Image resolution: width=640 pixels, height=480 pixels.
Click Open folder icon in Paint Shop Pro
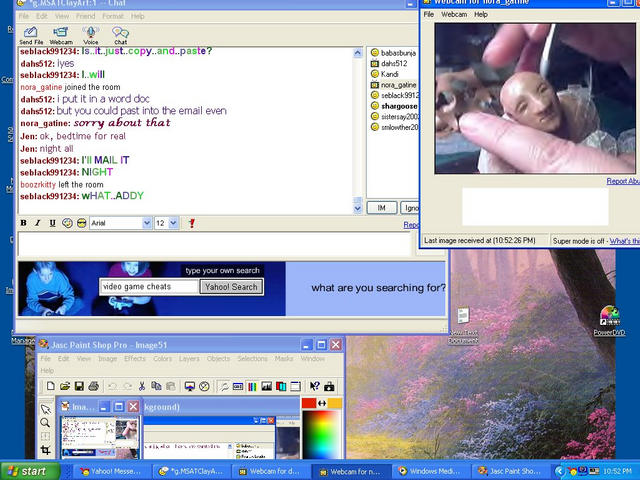[65, 386]
